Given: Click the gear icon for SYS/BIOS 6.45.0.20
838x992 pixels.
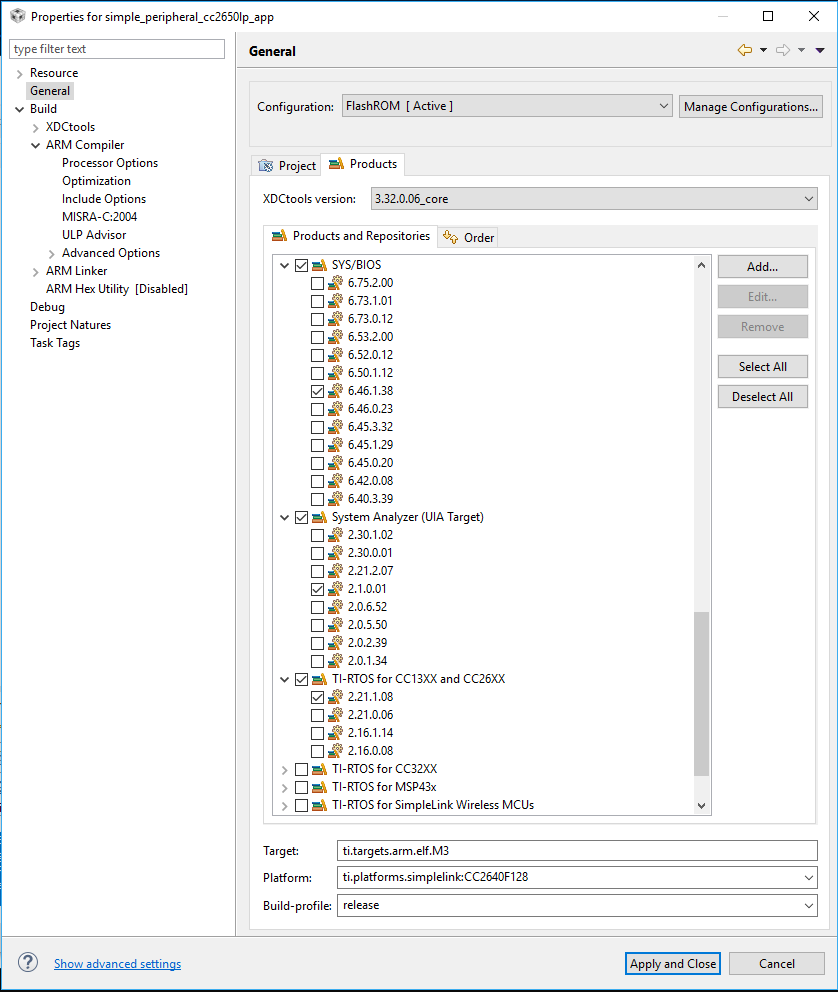Looking at the screenshot, I should 335,463.
